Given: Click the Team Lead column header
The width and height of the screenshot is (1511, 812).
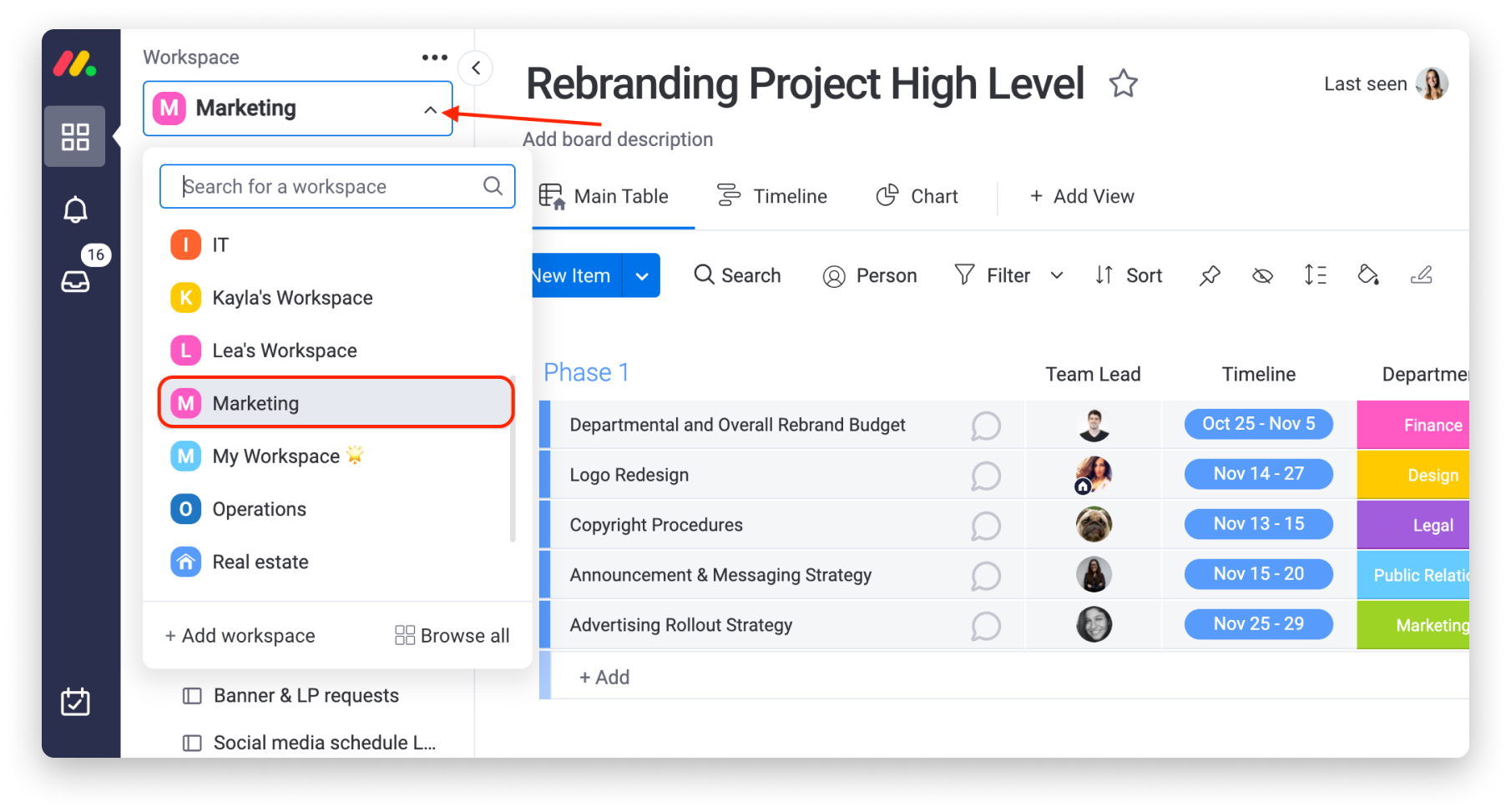Looking at the screenshot, I should pos(1093,375).
